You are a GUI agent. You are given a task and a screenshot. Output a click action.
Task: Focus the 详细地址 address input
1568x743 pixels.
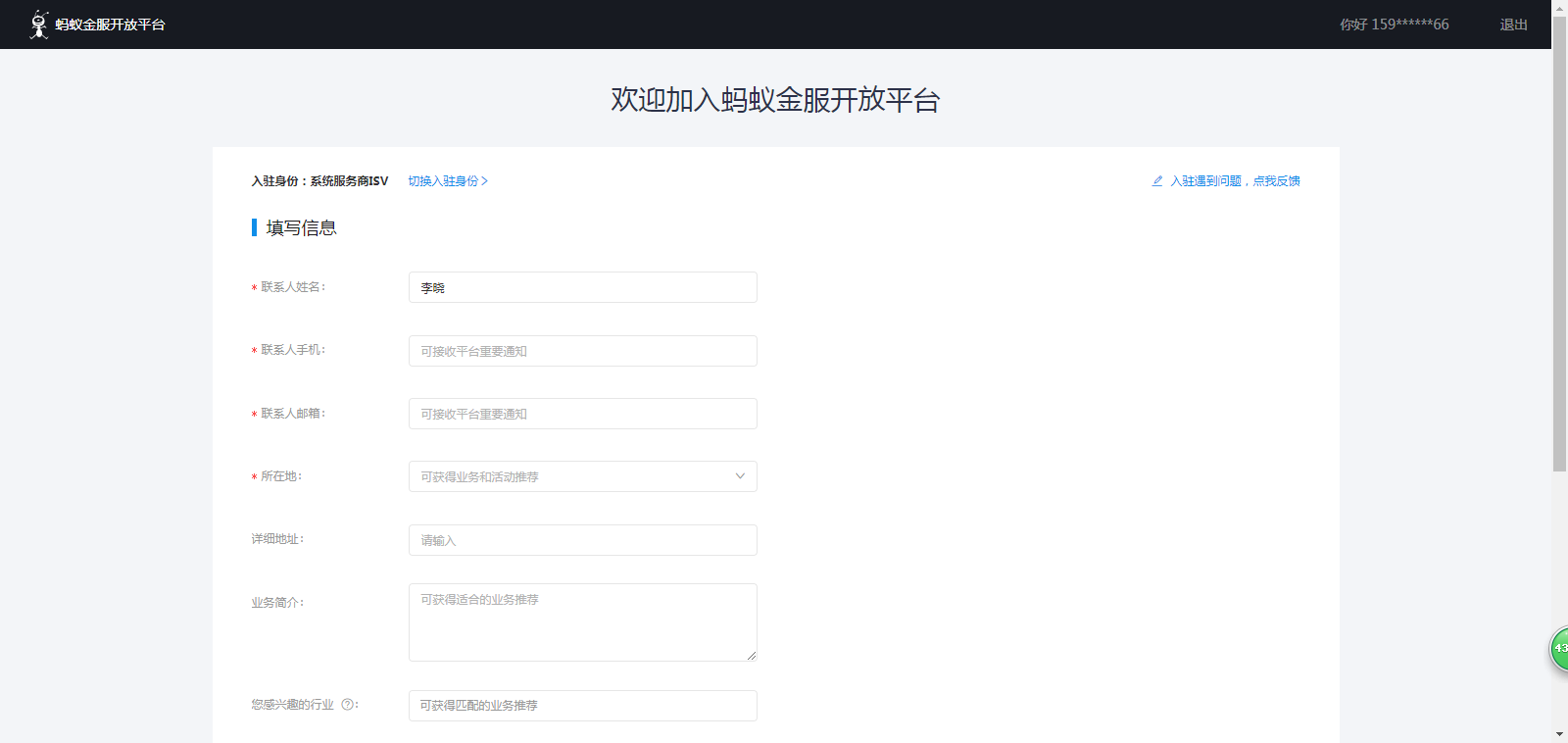click(x=583, y=540)
